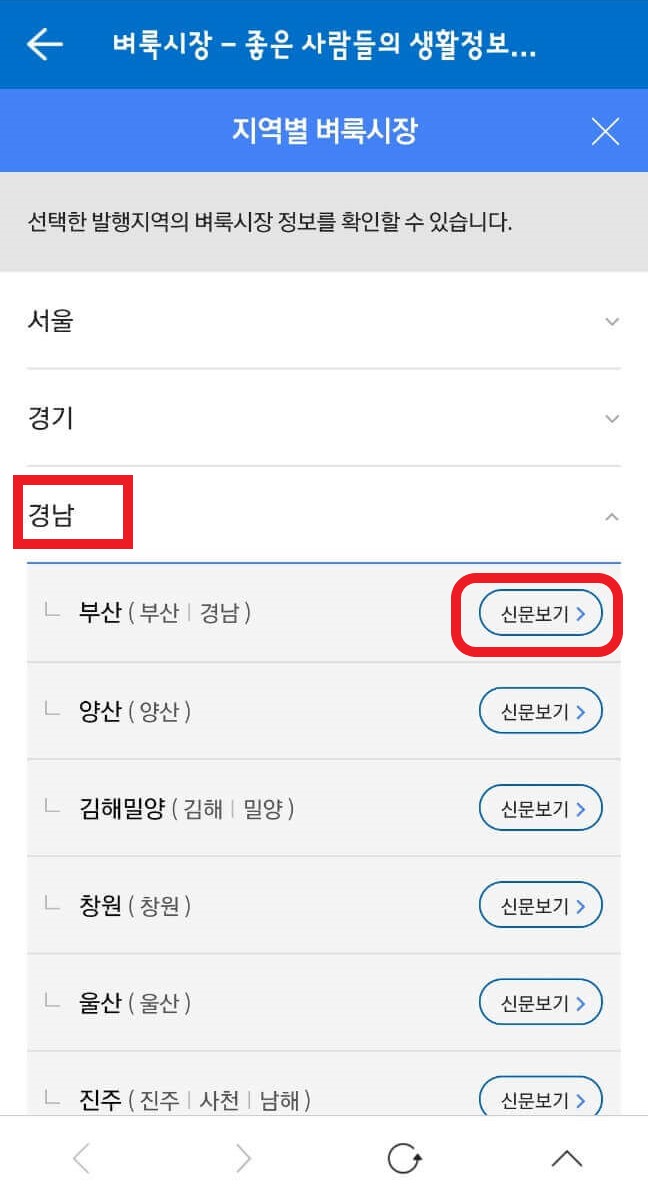Click the forward navigation chevron
The width and height of the screenshot is (648, 1198).
point(243,1158)
